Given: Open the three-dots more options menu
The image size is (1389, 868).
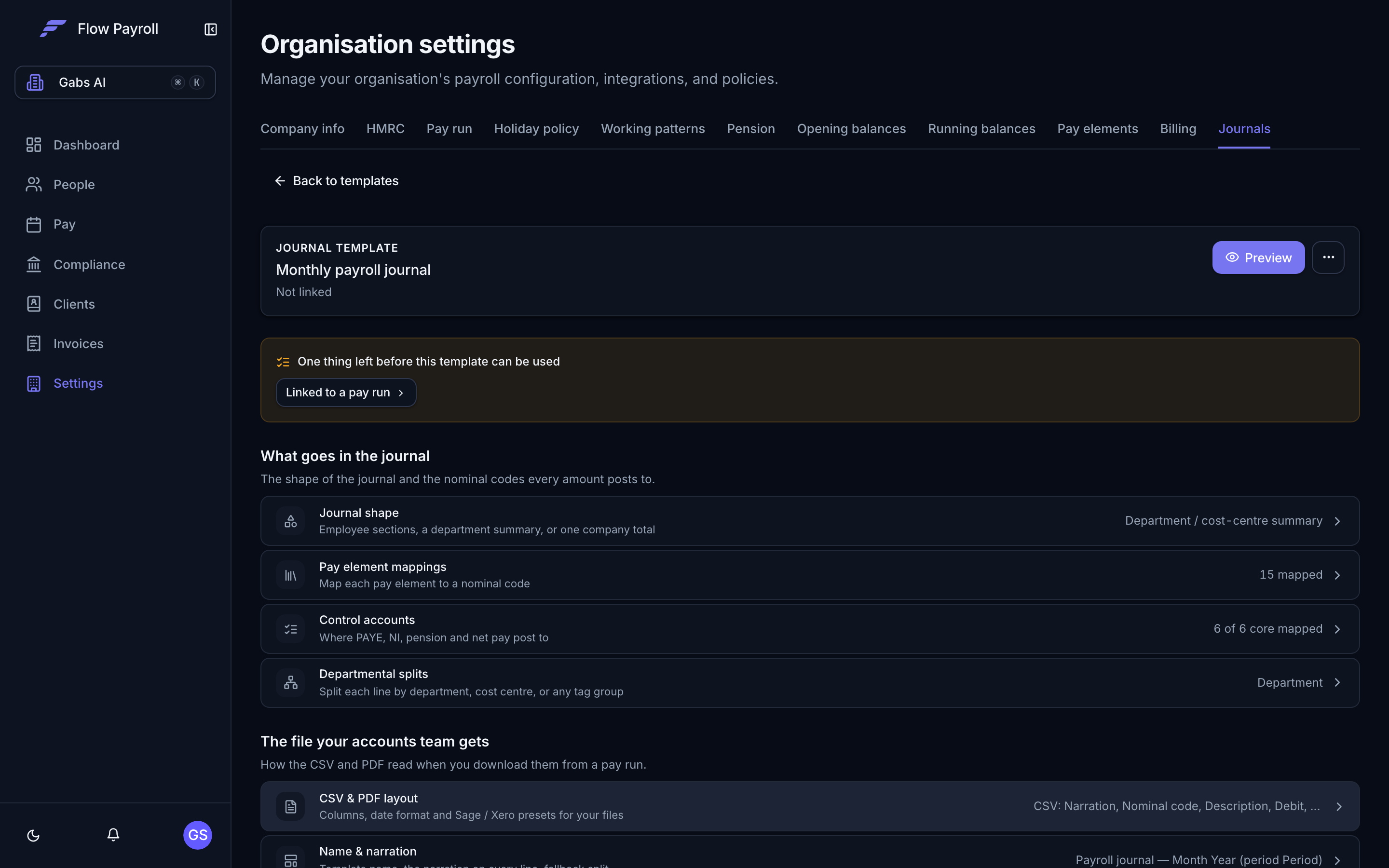Looking at the screenshot, I should tap(1328, 257).
